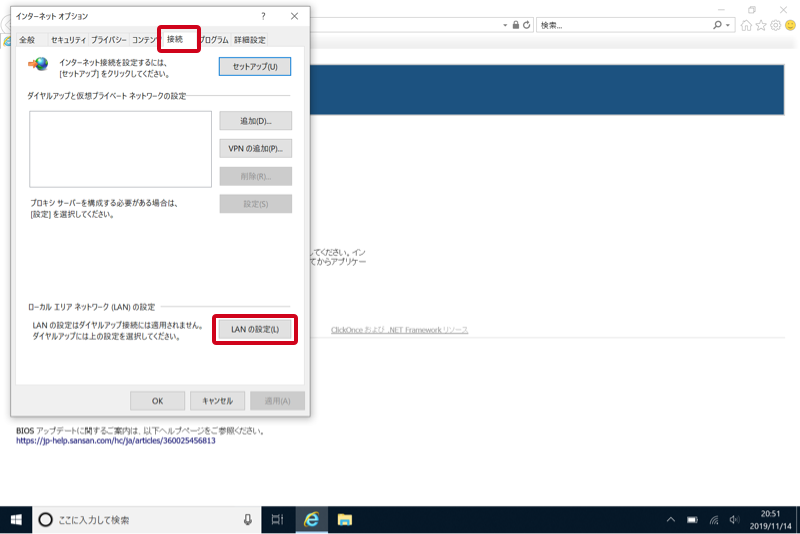Close the Internet Options dialog
Viewport: 800px width, 534px height.
294,16
